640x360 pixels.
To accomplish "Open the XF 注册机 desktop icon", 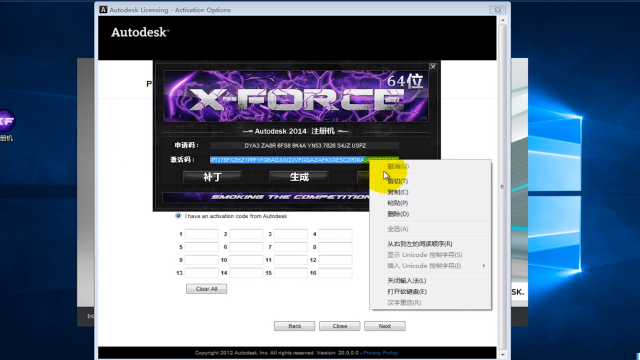I will pyautogui.click(x=7, y=121).
